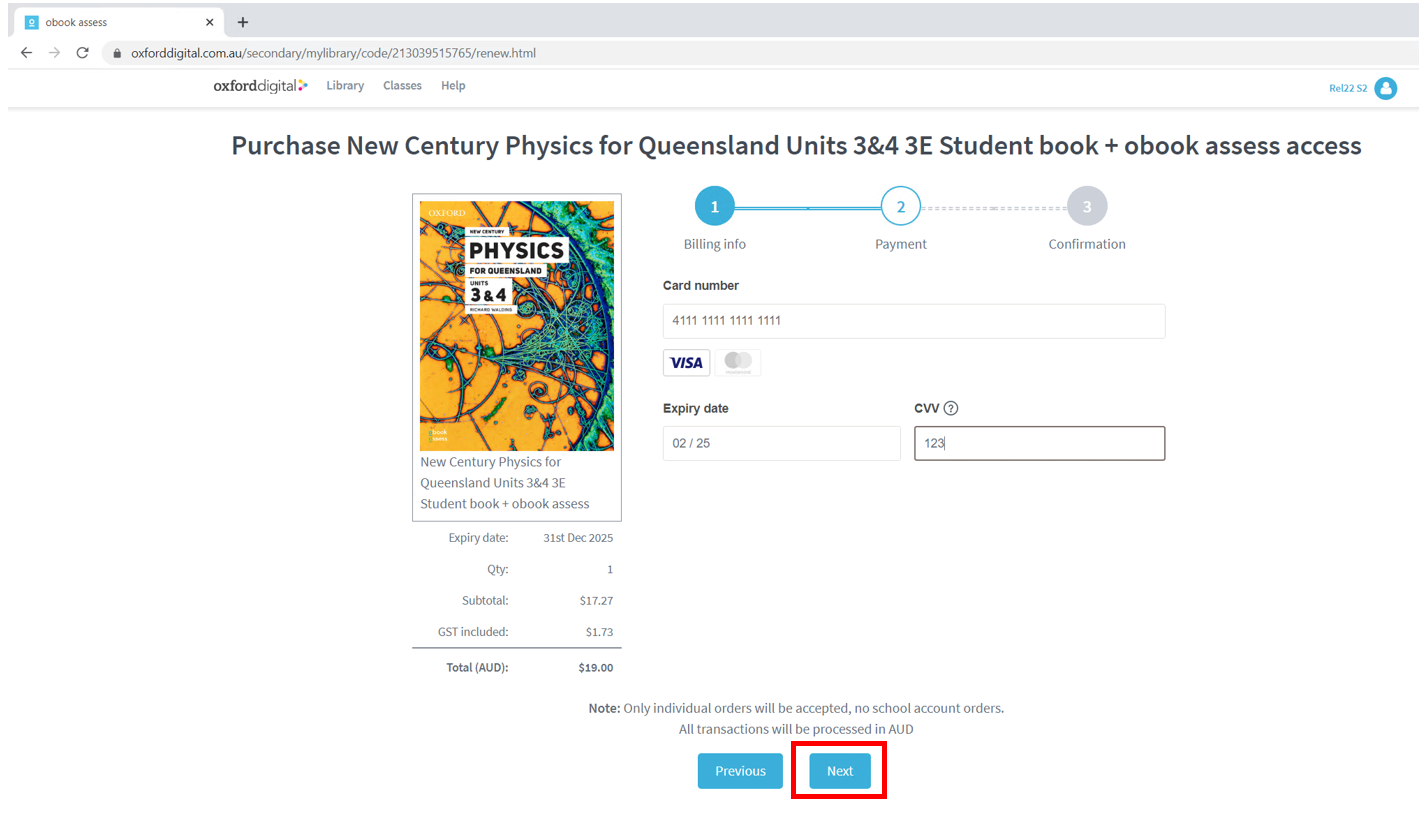Click into the Card number field
Screen dimensions: 1419x819
(913, 321)
